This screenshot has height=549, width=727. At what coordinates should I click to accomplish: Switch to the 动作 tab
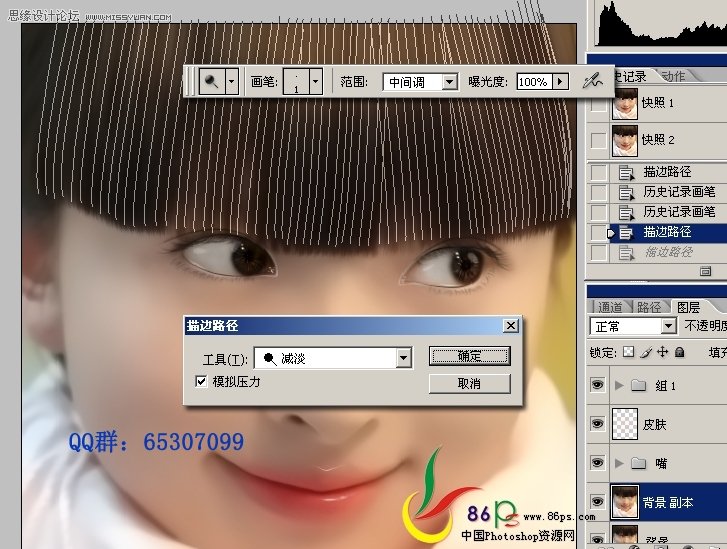point(673,76)
